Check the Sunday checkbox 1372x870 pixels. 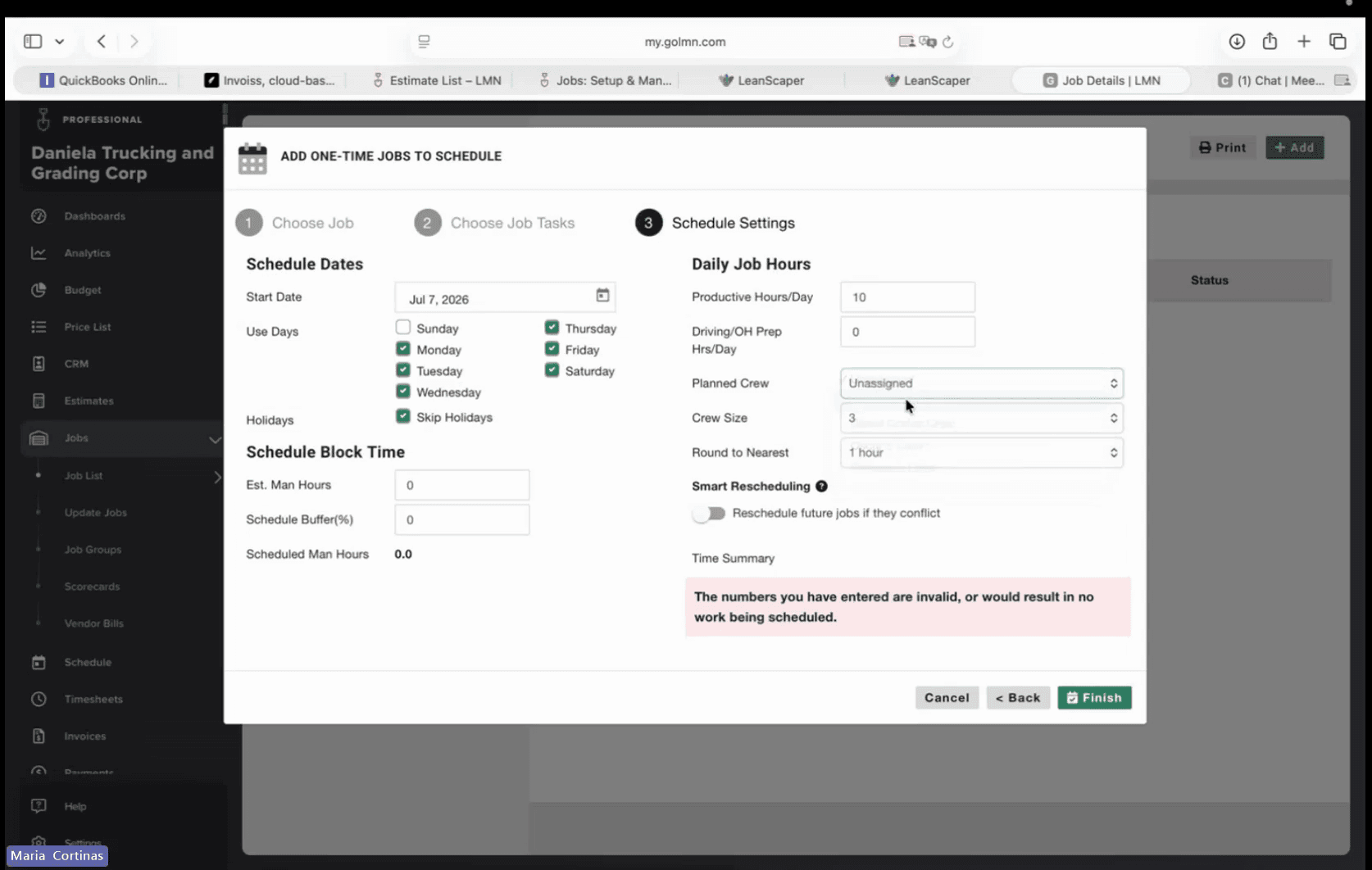pos(403,327)
